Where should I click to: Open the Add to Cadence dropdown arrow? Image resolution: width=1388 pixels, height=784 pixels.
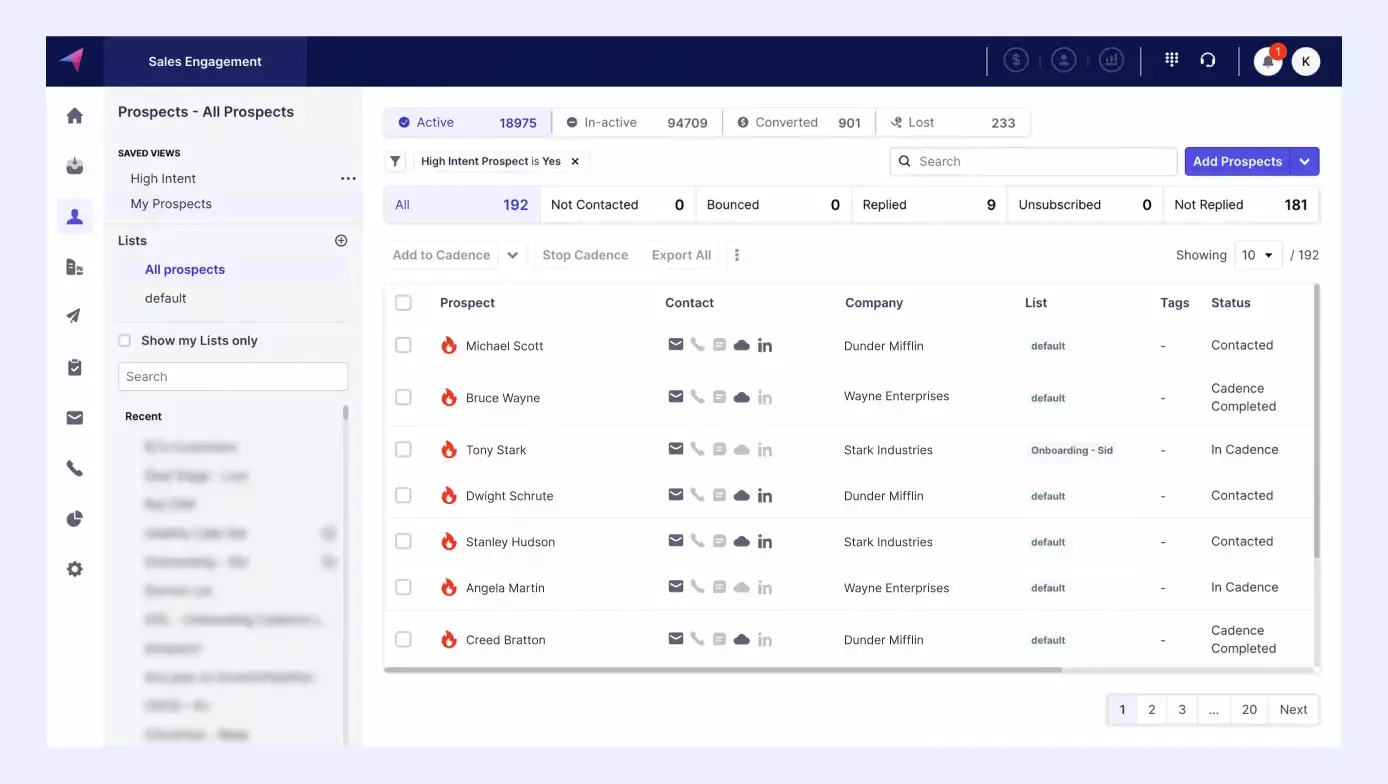(512, 255)
